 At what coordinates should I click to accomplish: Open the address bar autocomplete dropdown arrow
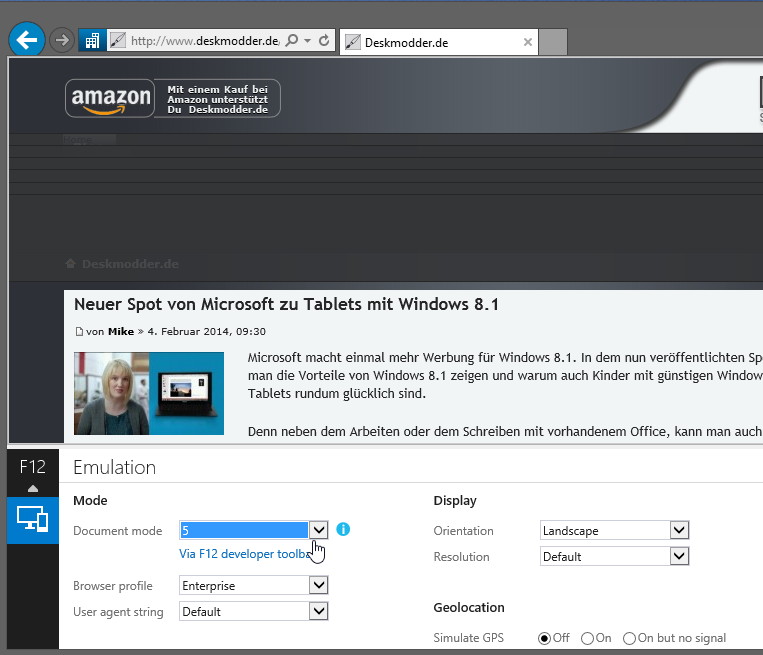point(308,40)
